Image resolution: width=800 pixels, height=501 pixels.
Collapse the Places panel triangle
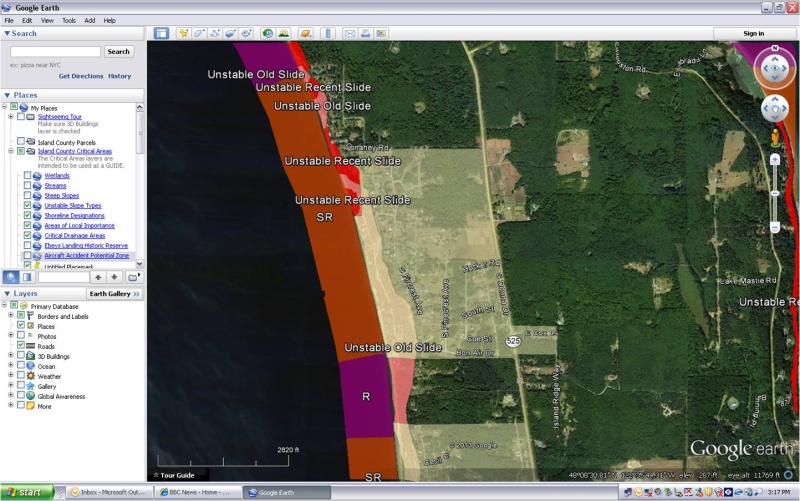(x=7, y=95)
